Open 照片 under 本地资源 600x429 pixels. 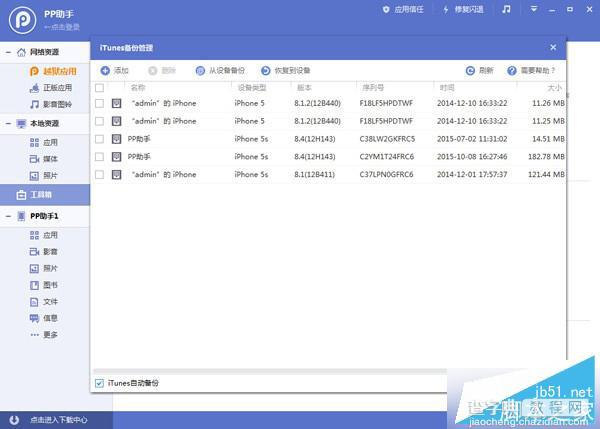(x=44, y=176)
